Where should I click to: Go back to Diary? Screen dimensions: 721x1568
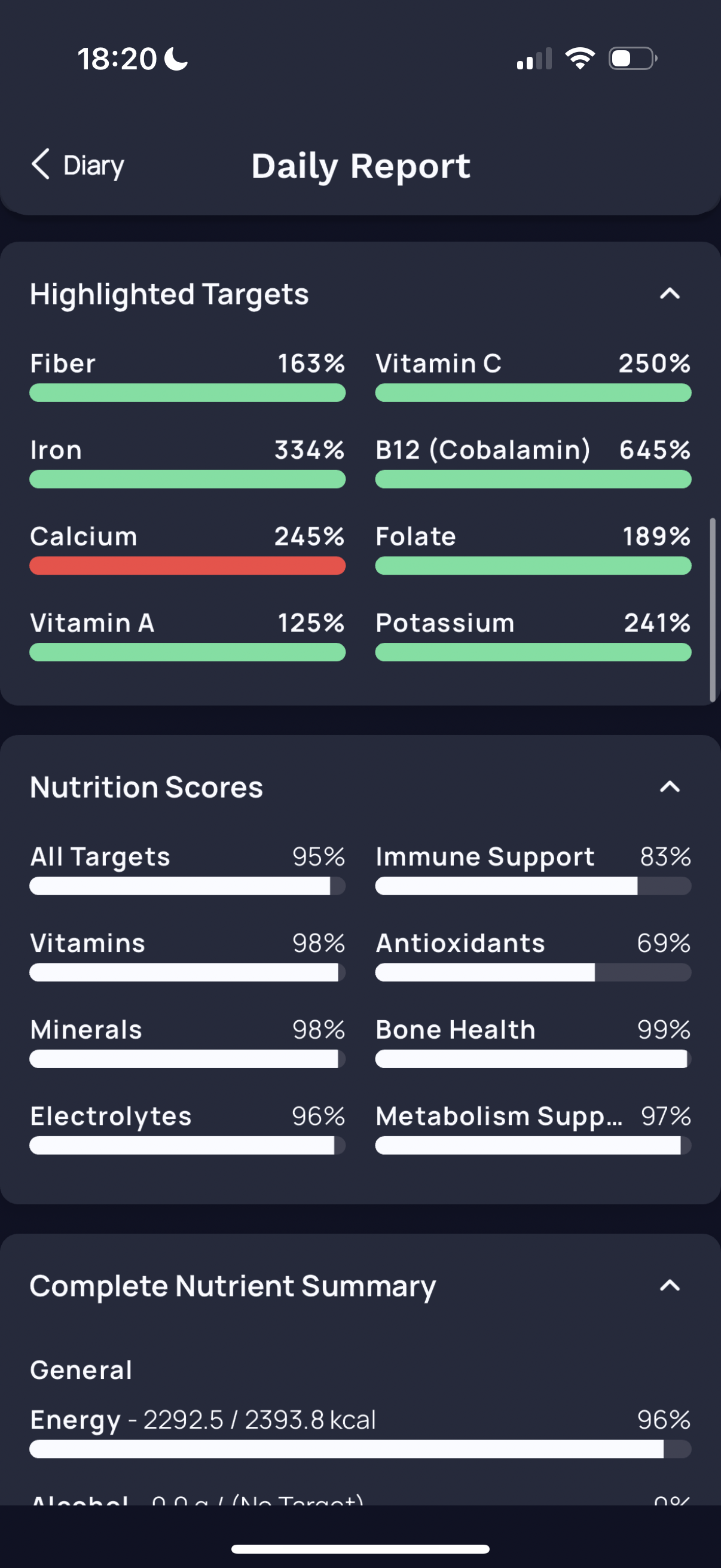[77, 165]
